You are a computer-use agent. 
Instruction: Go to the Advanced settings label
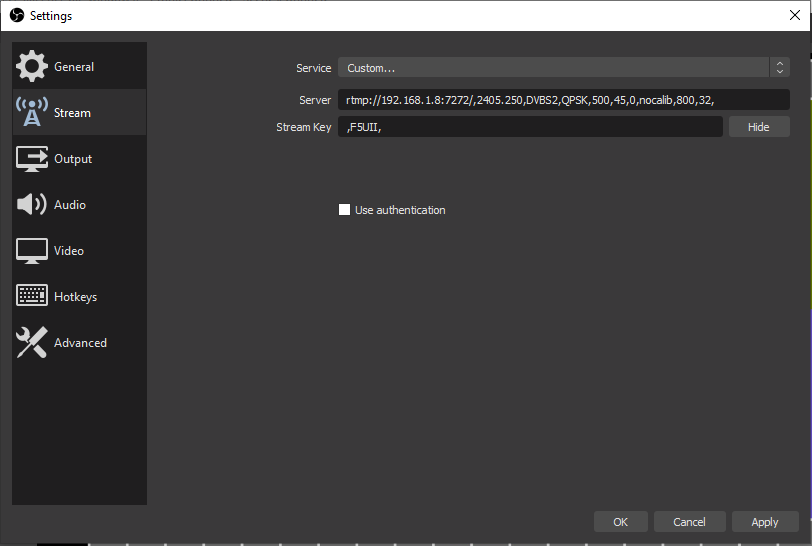pyautogui.click(x=80, y=343)
